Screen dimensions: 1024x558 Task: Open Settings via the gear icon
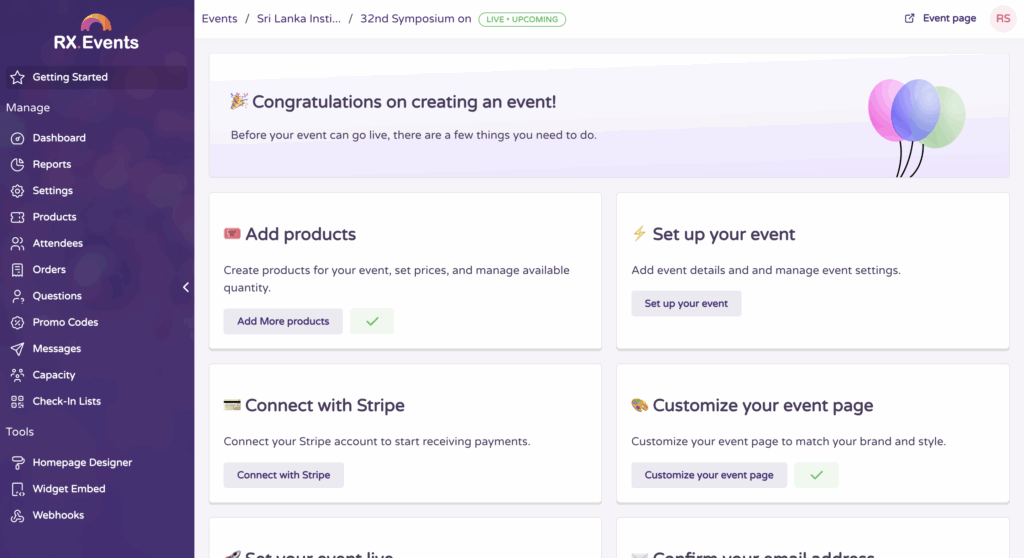[x=17, y=191]
